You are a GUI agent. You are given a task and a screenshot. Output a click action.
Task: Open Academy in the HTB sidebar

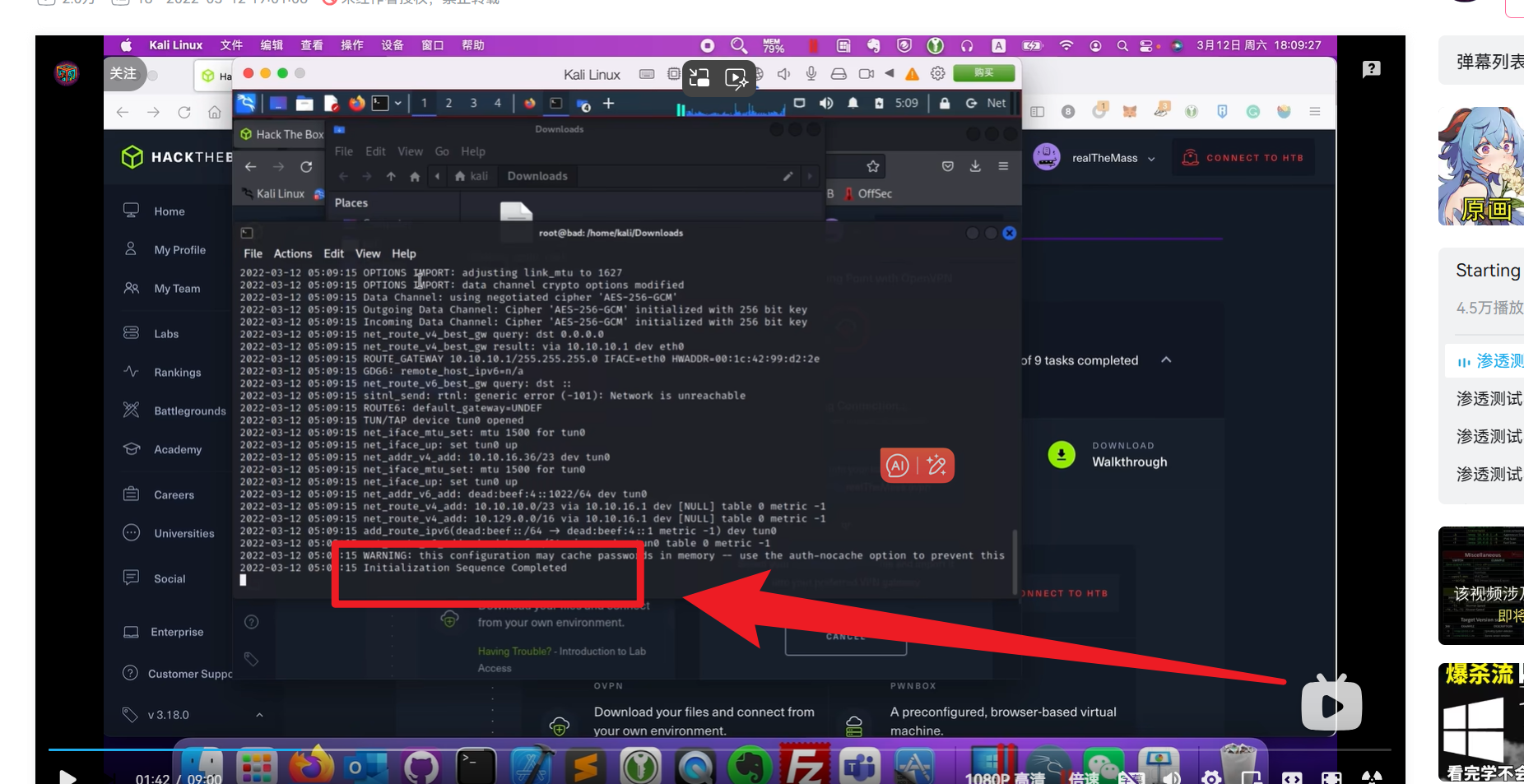pyautogui.click(x=178, y=449)
